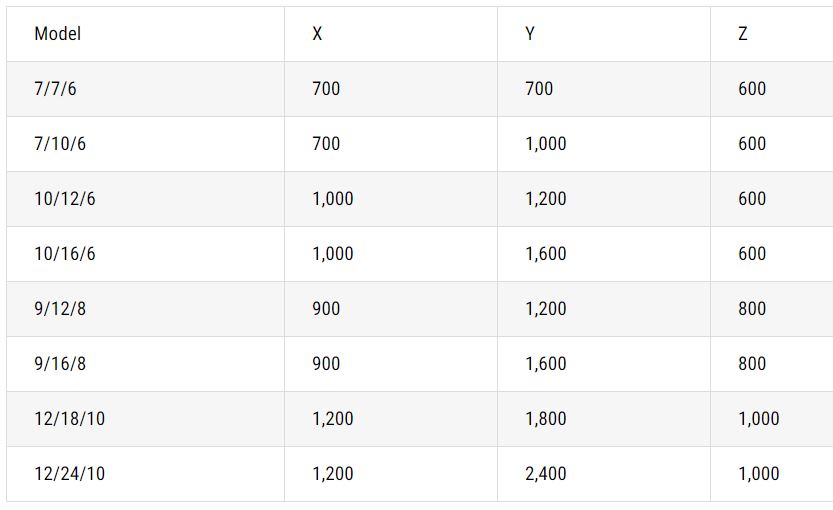833x510 pixels.
Task: Select the 9/16/8 model cell
Action: pos(60,364)
